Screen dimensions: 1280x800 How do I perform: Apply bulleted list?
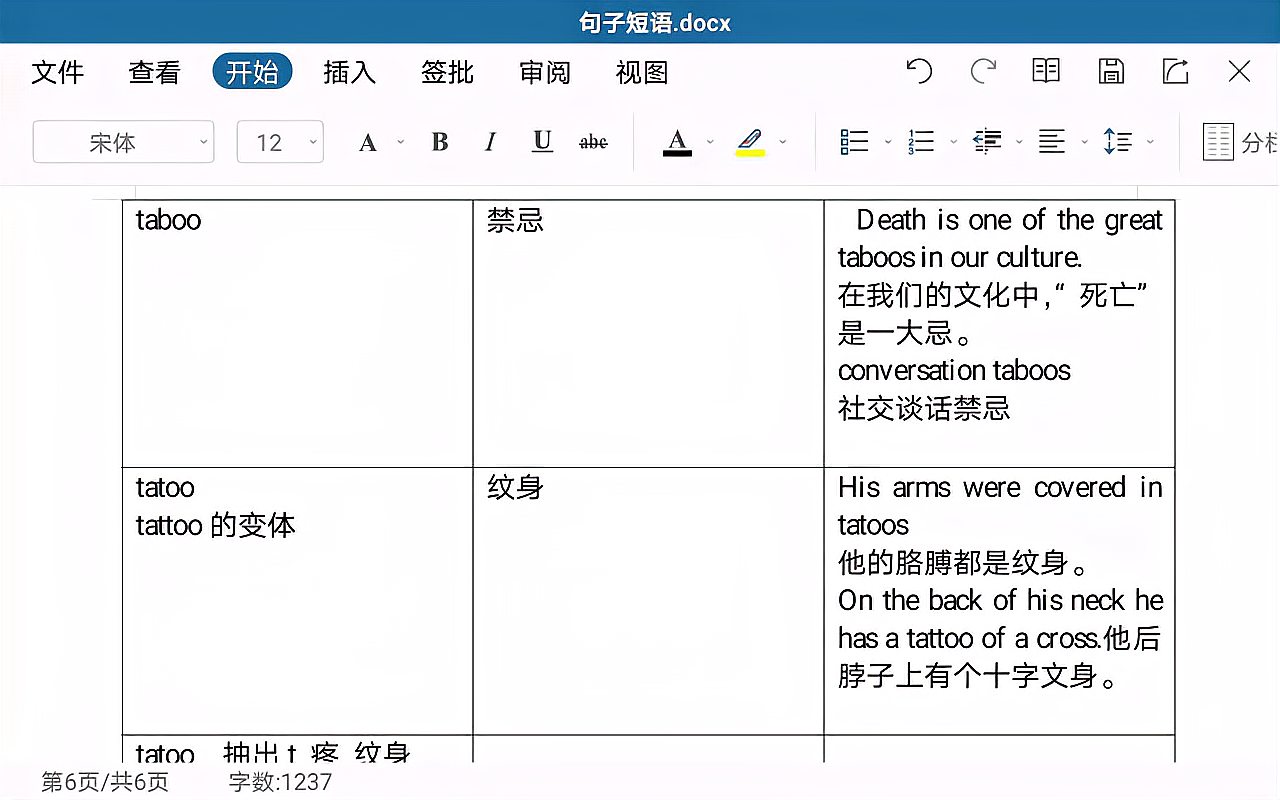pos(855,142)
